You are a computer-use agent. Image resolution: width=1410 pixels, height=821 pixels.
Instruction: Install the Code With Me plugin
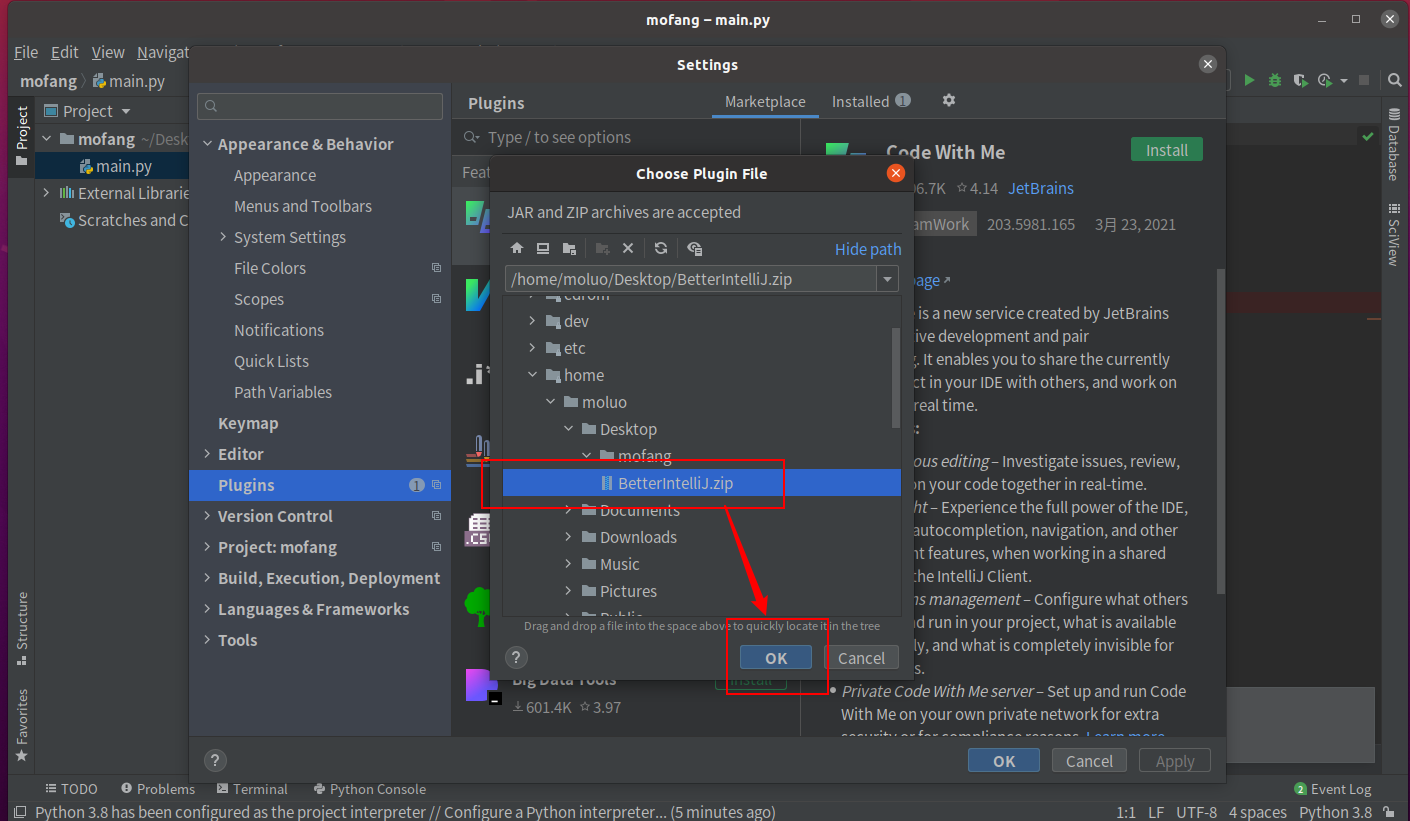click(1167, 150)
